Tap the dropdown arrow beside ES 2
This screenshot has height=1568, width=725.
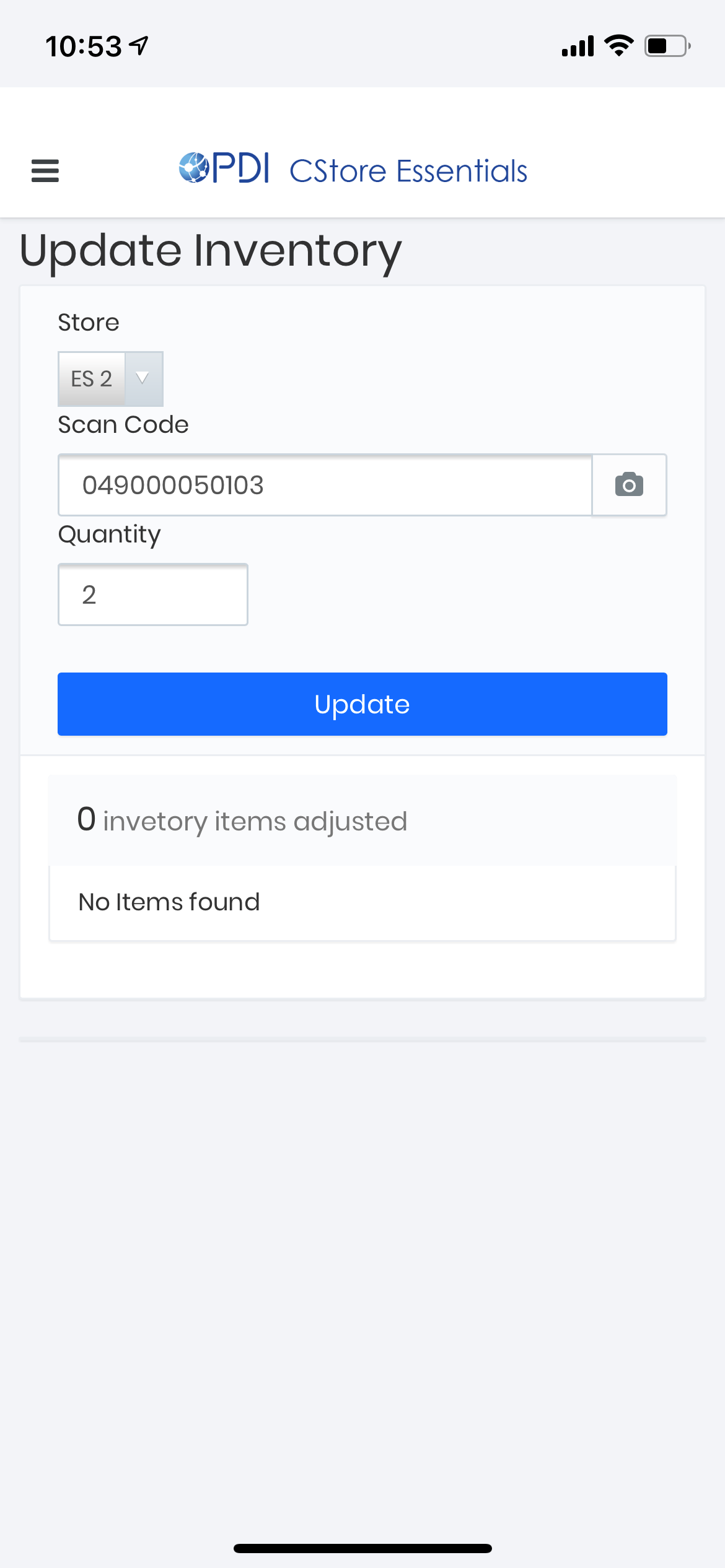coord(143,378)
